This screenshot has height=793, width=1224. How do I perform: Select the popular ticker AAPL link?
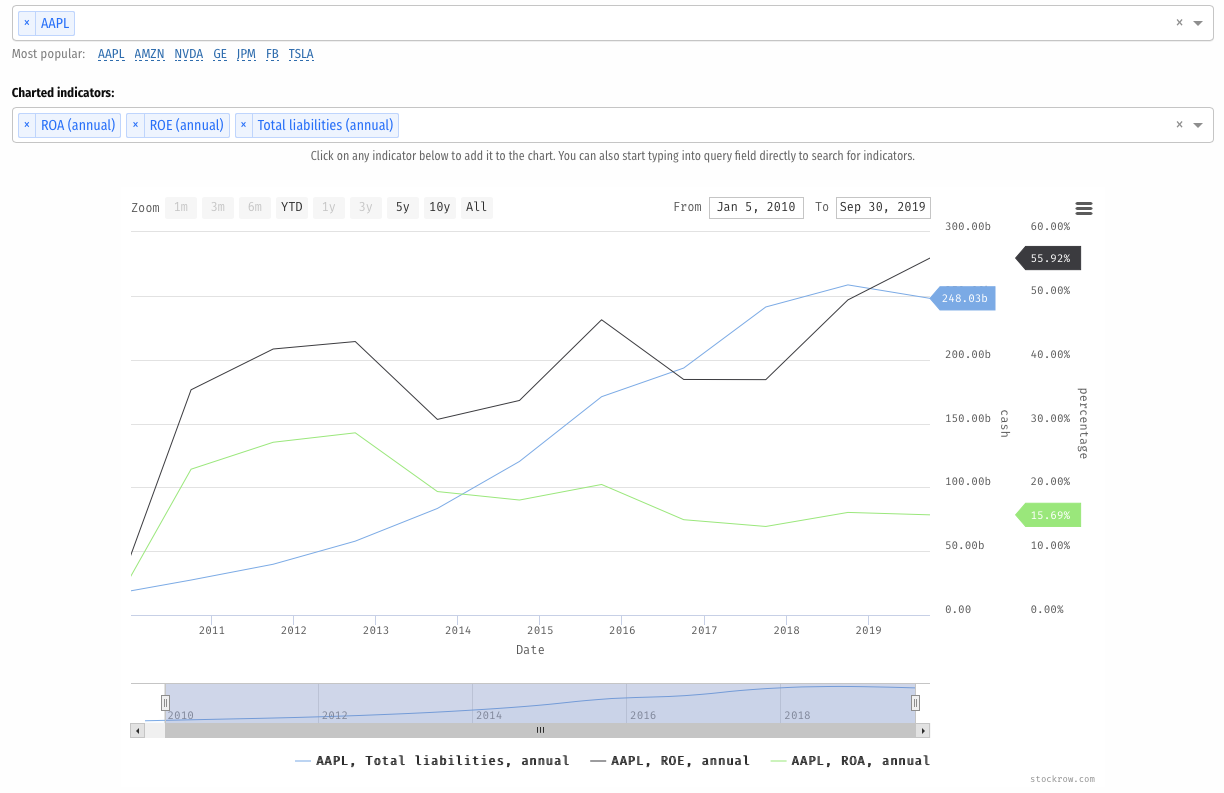click(111, 54)
